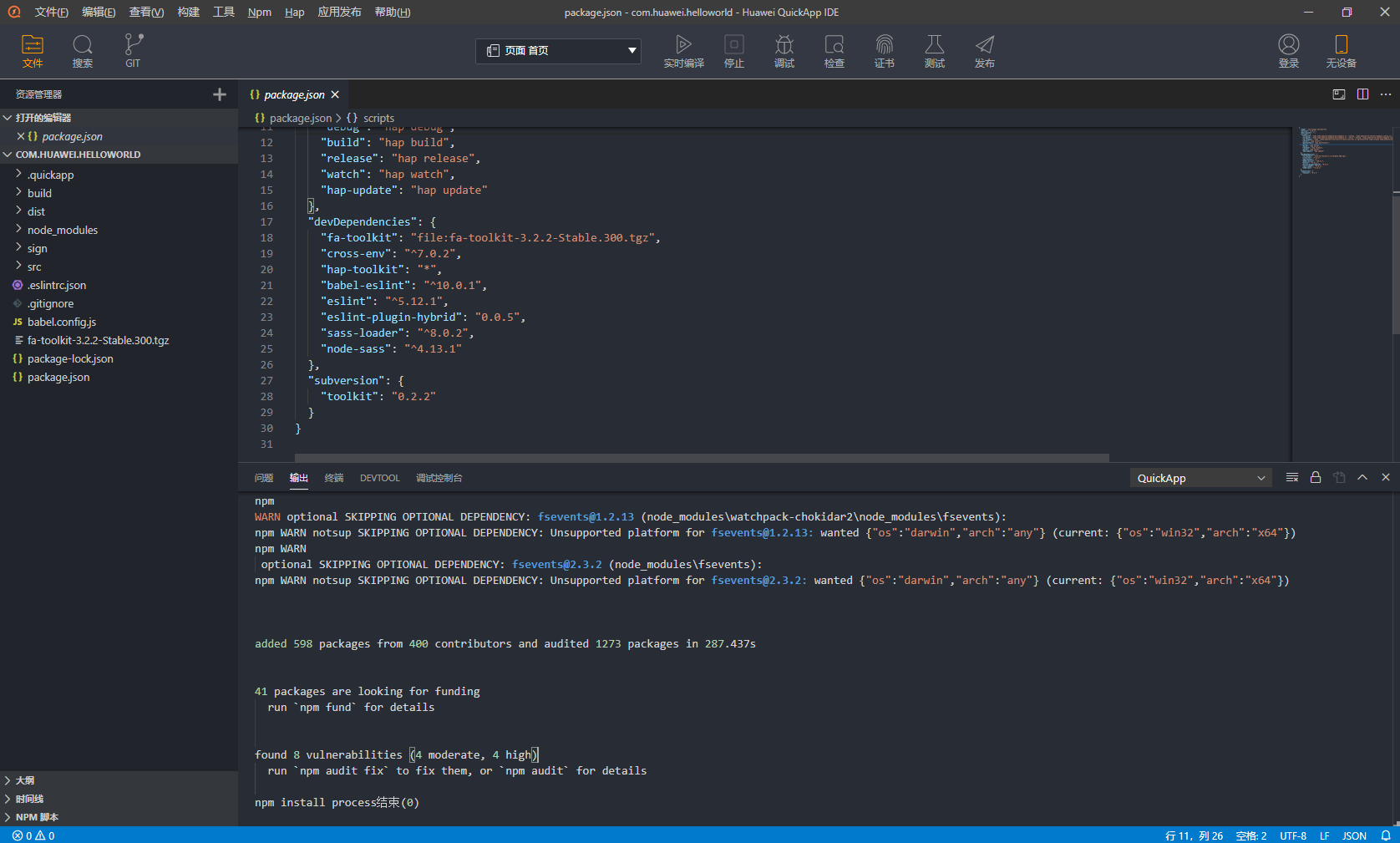Open the 文件(F) menu
1400x843 pixels.
coord(52,12)
